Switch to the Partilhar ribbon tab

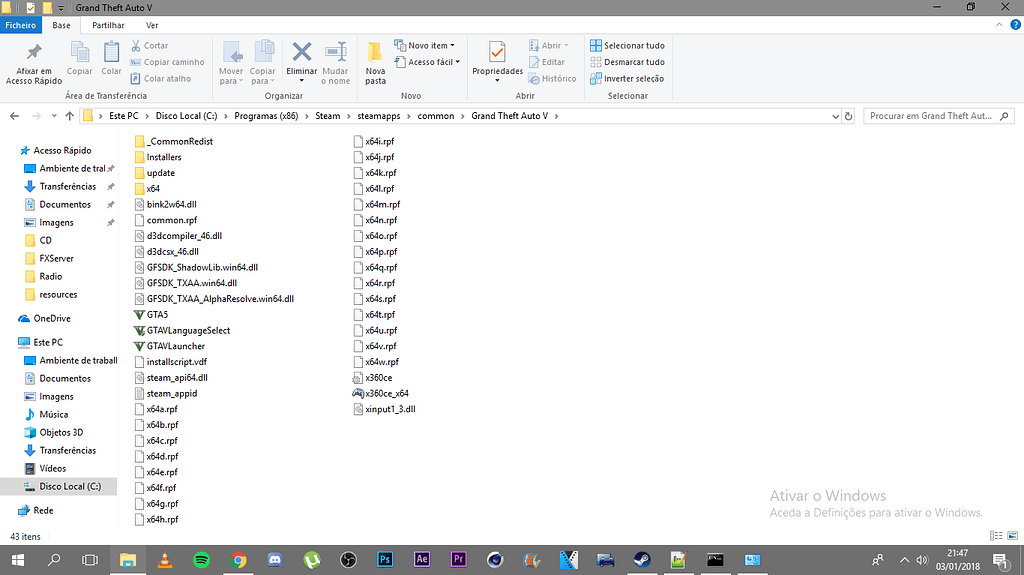pyautogui.click(x=108, y=25)
